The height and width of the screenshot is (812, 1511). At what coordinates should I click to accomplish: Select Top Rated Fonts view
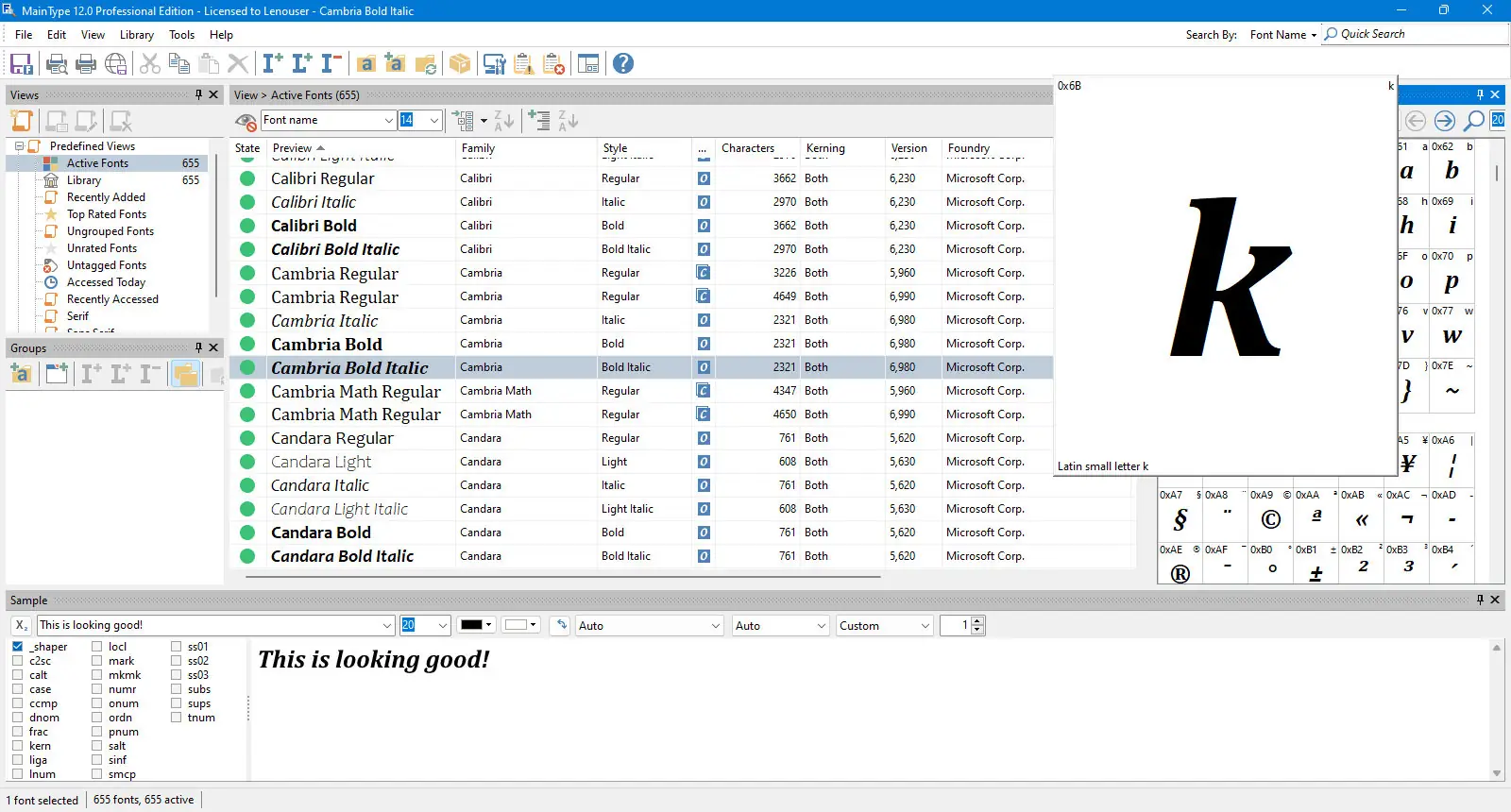107,214
